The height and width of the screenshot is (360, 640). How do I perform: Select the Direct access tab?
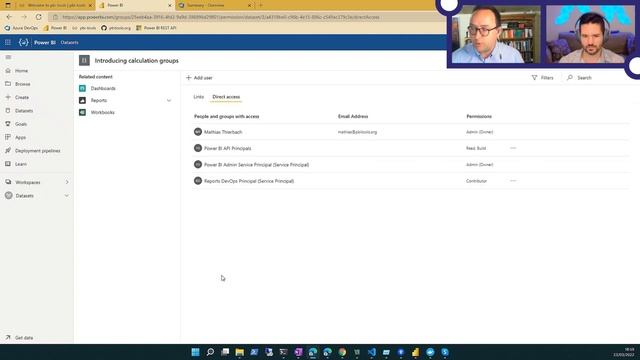(x=226, y=97)
